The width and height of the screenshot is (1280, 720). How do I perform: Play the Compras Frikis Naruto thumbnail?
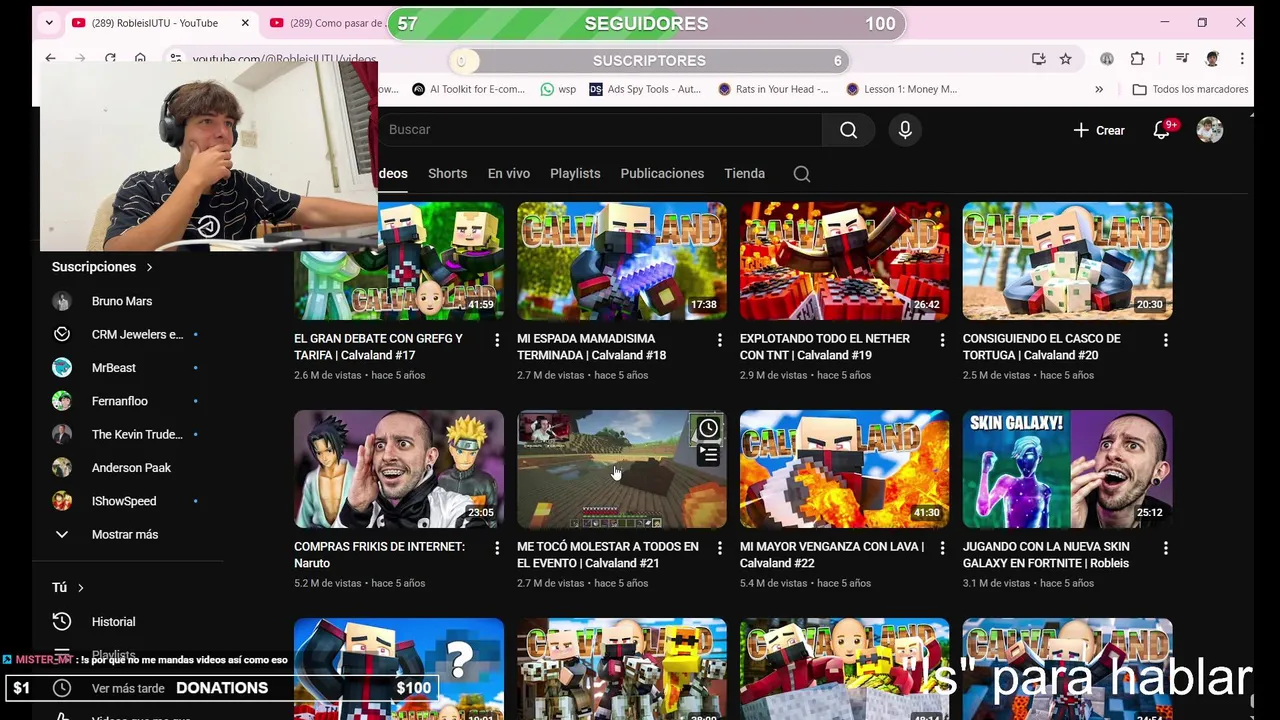click(x=399, y=469)
